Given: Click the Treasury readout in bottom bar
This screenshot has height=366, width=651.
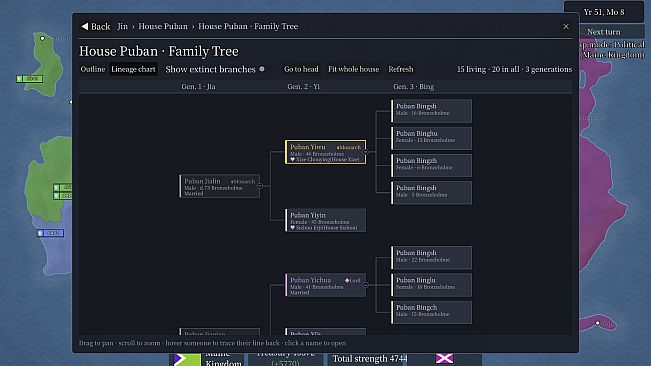Looking at the screenshot, I should (x=285, y=359).
